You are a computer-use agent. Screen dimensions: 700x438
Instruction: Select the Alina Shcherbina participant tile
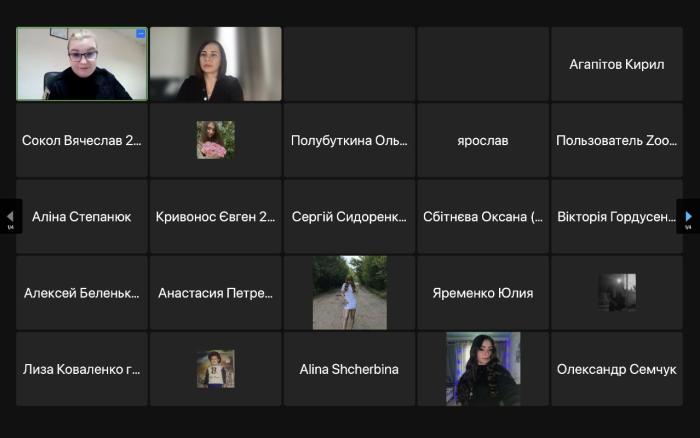pyautogui.click(x=349, y=369)
